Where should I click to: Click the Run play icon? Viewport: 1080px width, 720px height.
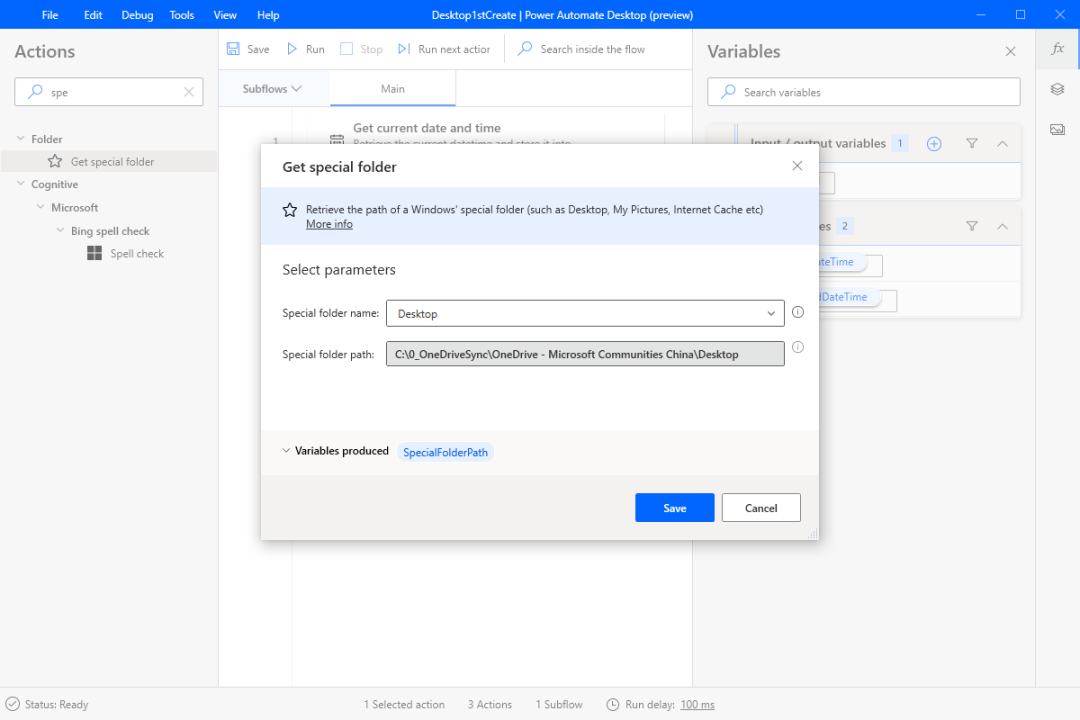tap(292, 49)
